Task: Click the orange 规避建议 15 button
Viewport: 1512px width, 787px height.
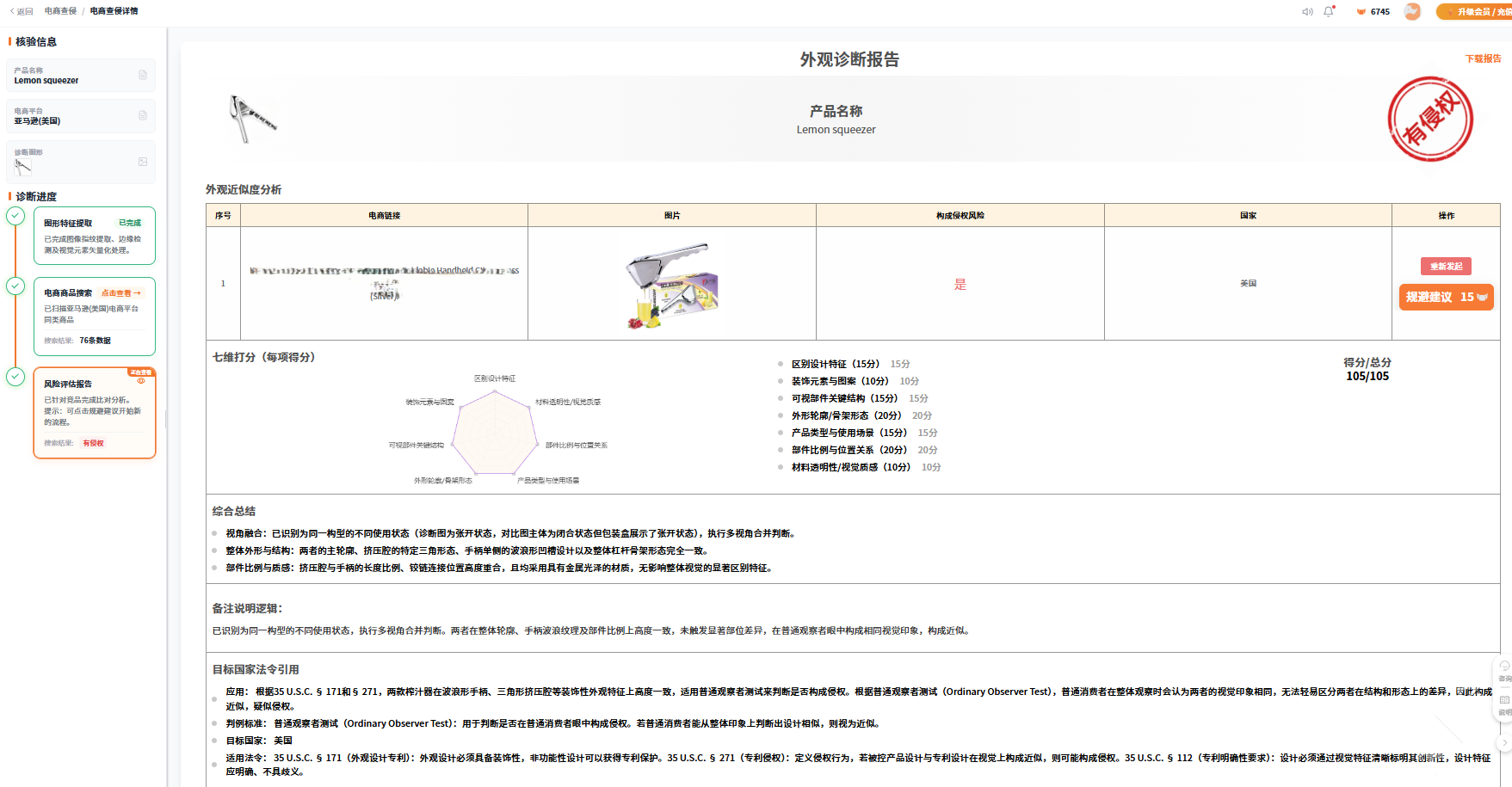Action: (1446, 297)
